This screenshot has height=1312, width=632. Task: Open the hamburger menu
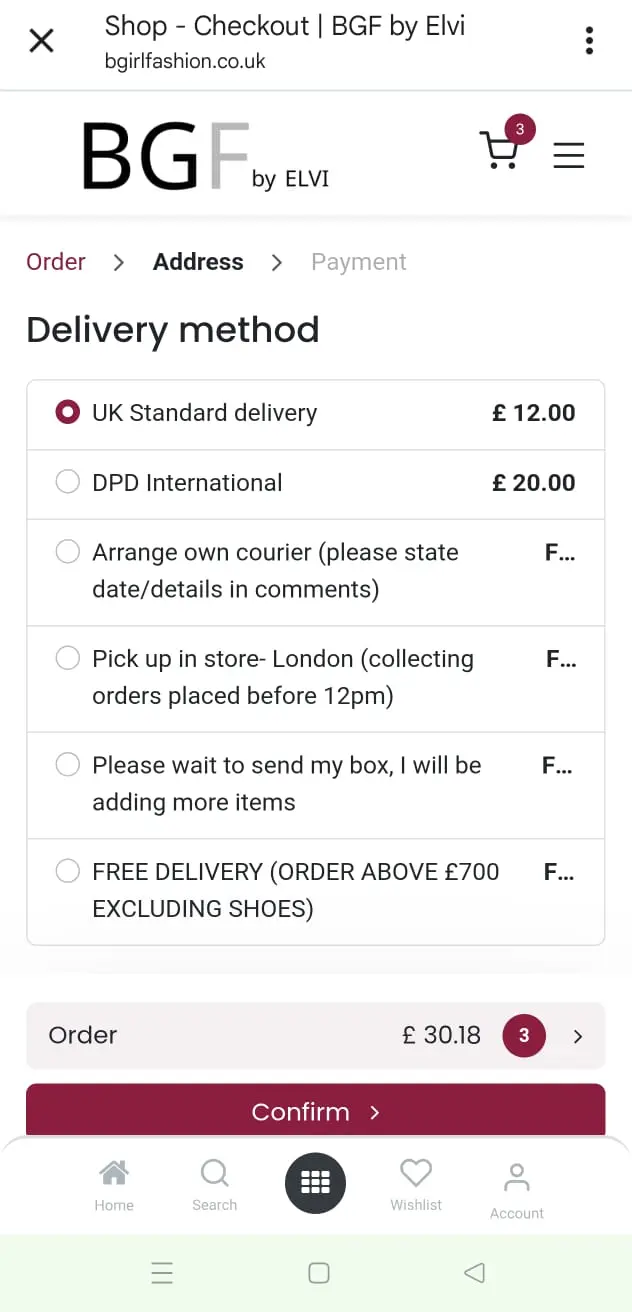[568, 155]
